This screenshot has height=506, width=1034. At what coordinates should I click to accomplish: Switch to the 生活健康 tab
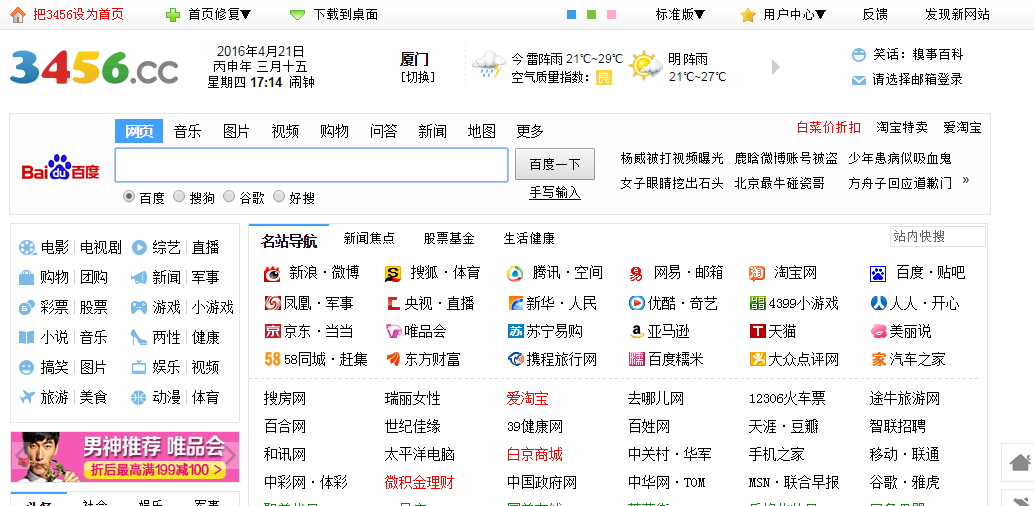click(x=529, y=238)
